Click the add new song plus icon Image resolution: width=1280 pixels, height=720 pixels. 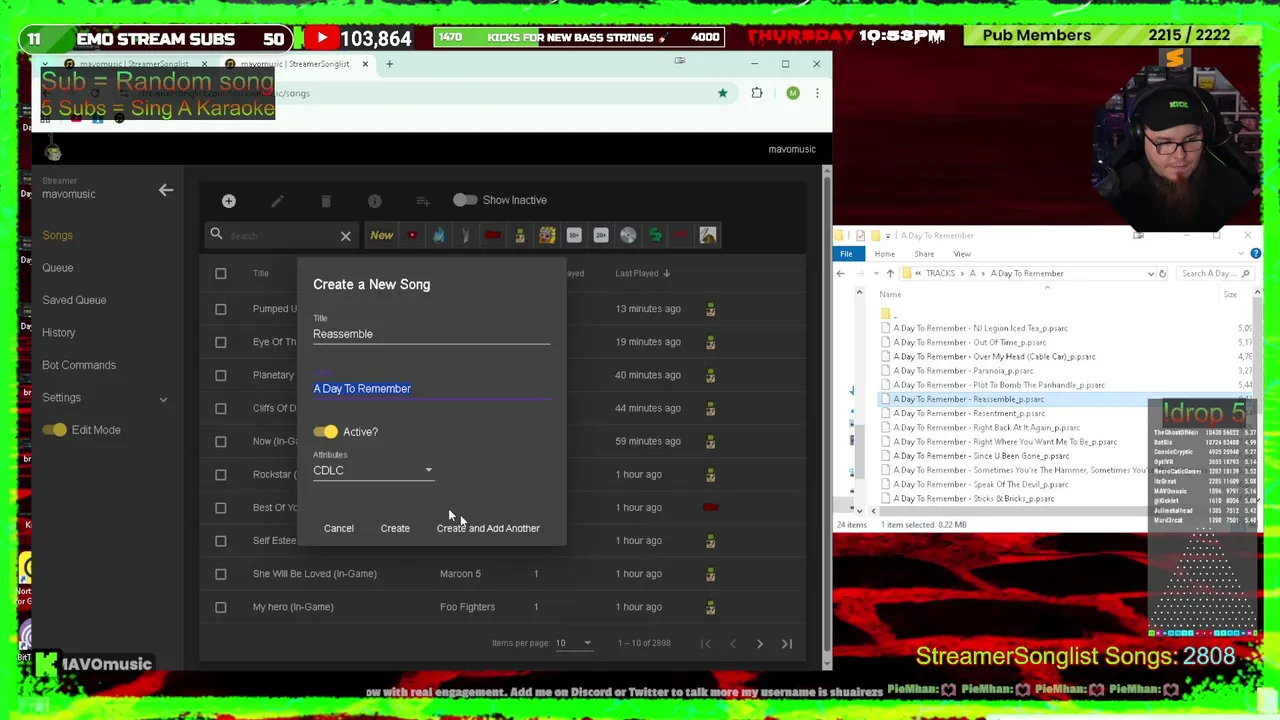click(x=228, y=201)
